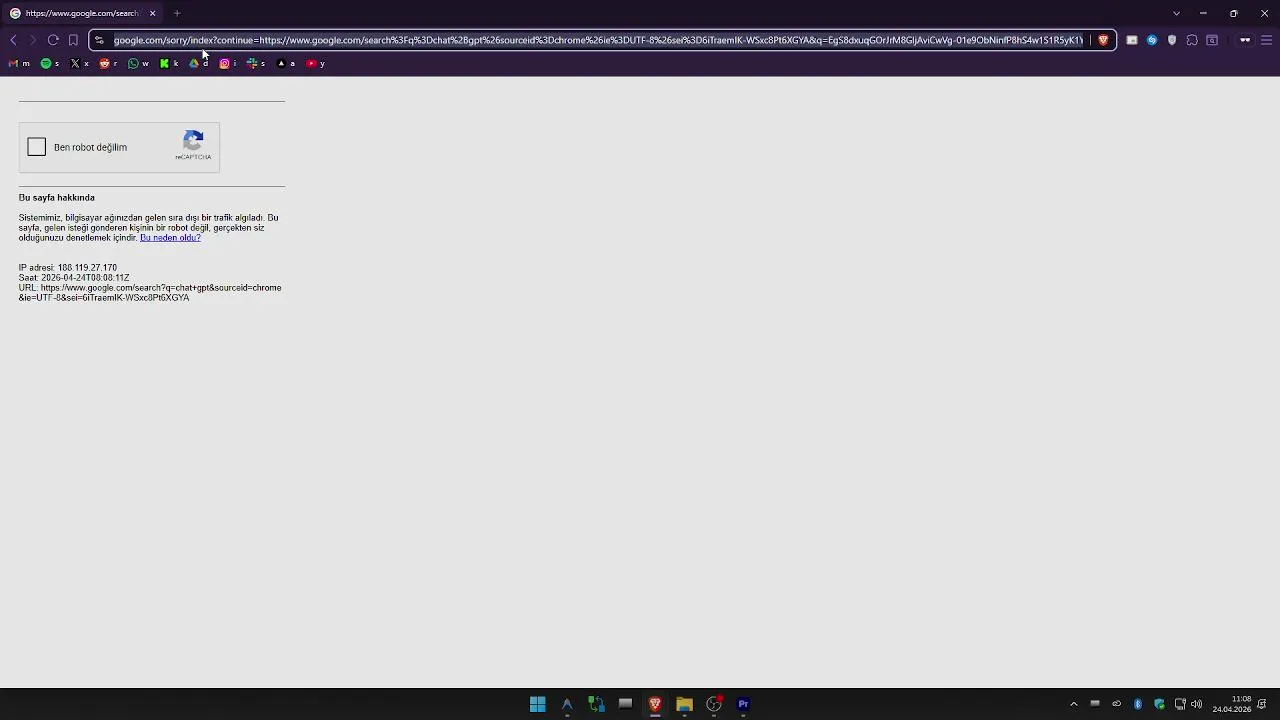
Task: Open the WhatsApp bookmark
Action: 139,63
